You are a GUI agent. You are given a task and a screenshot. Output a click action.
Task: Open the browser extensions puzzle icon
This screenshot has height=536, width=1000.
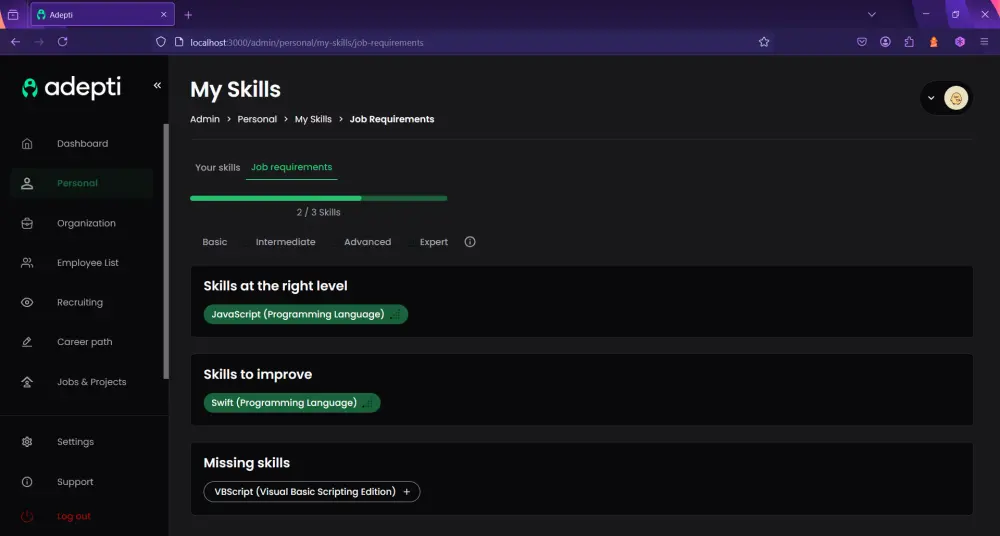[909, 42]
